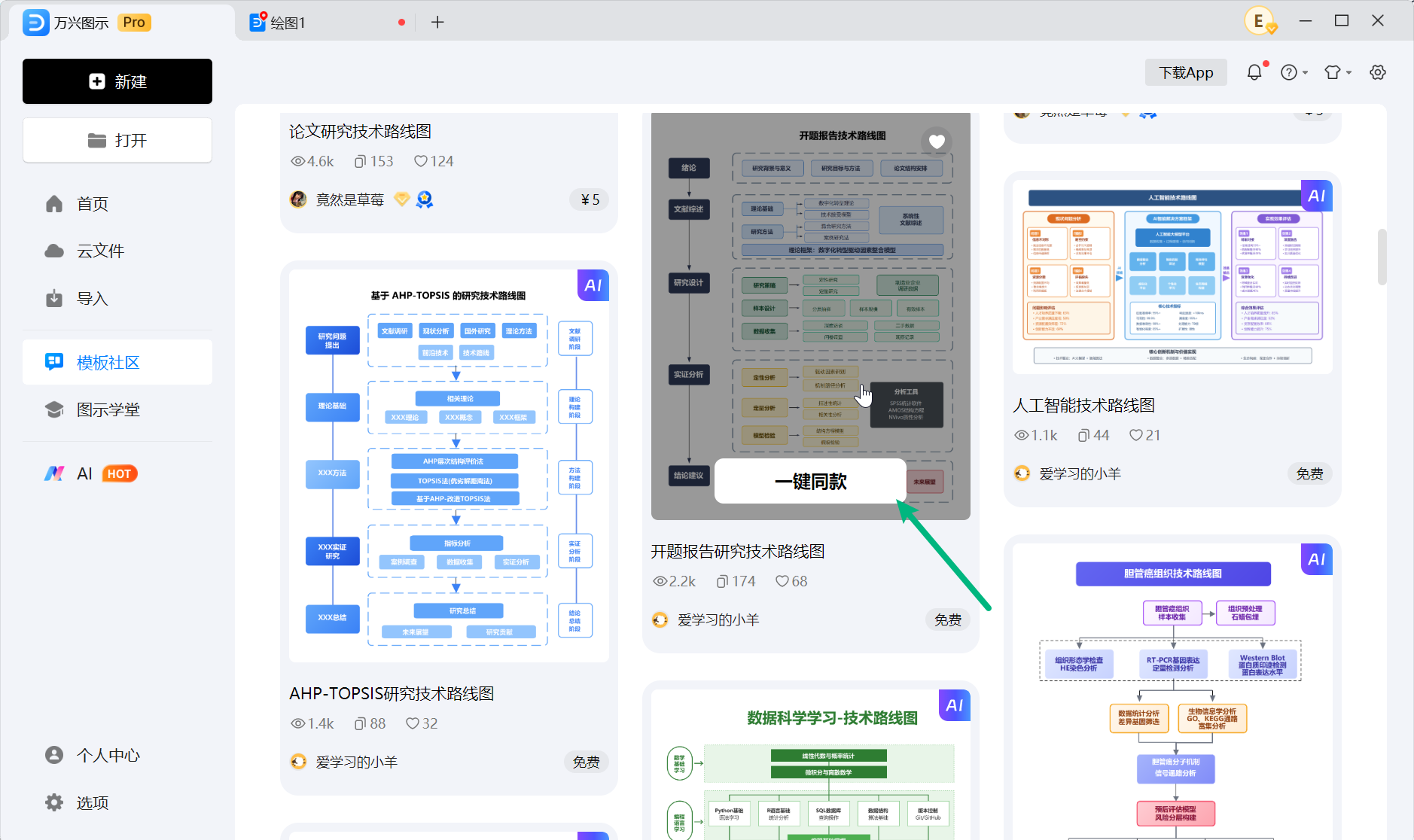The image size is (1414, 840).
Task: Open 选项 options gear in the sidebar
Action: (117, 802)
